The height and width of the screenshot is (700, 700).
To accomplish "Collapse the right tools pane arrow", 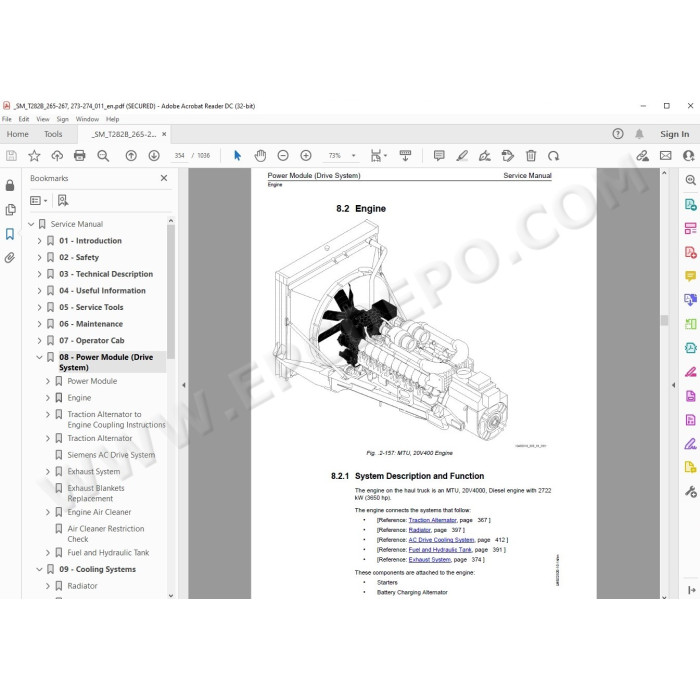I will pyautogui.click(x=673, y=385).
